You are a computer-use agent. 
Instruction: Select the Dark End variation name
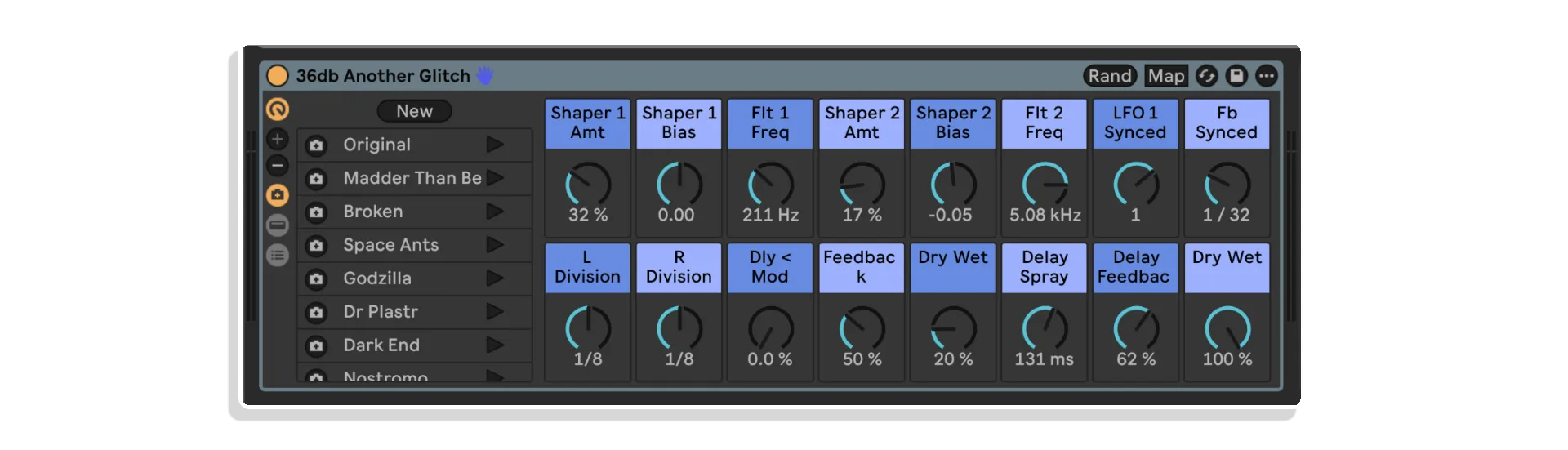(x=381, y=345)
